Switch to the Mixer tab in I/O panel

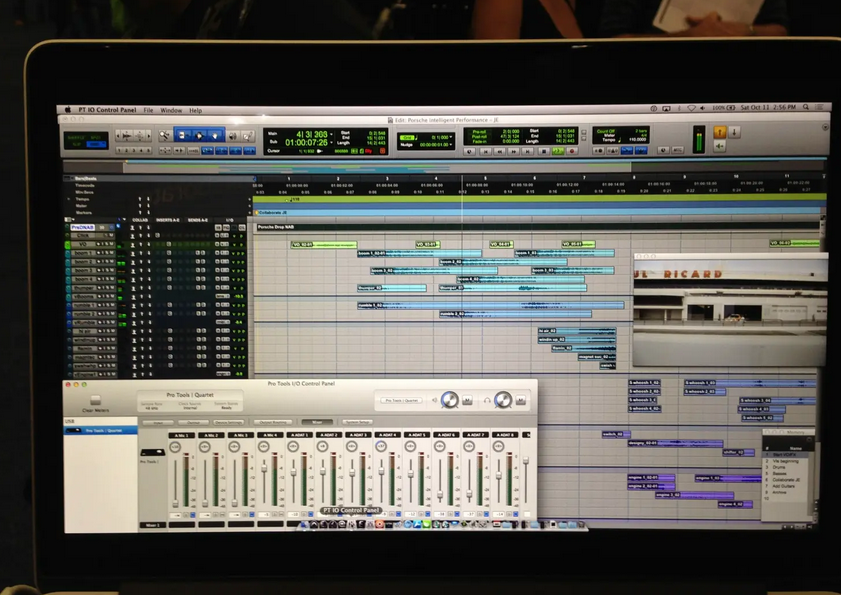[x=317, y=422]
